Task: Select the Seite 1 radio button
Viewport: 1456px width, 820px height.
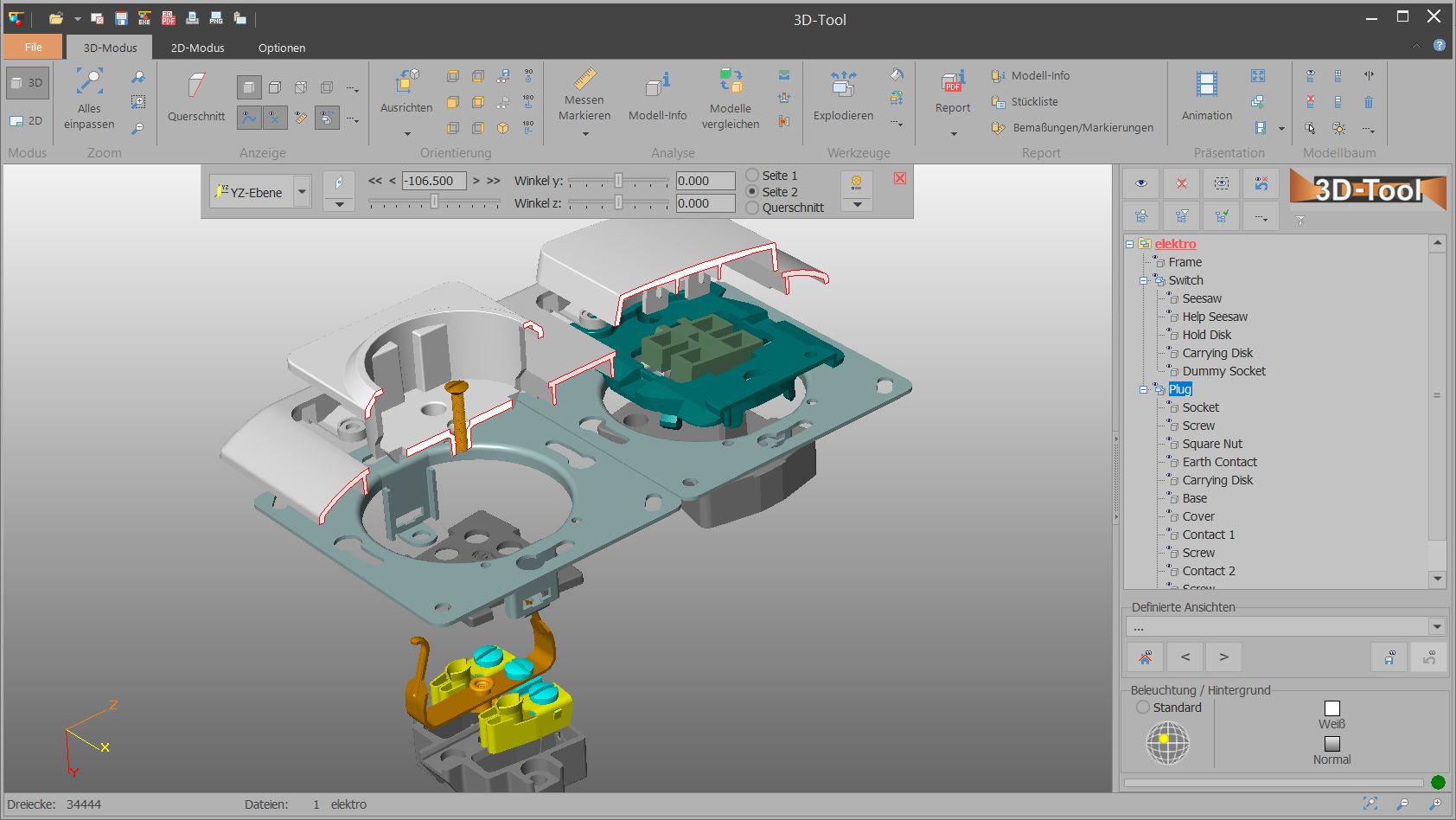Action: pyautogui.click(x=752, y=176)
